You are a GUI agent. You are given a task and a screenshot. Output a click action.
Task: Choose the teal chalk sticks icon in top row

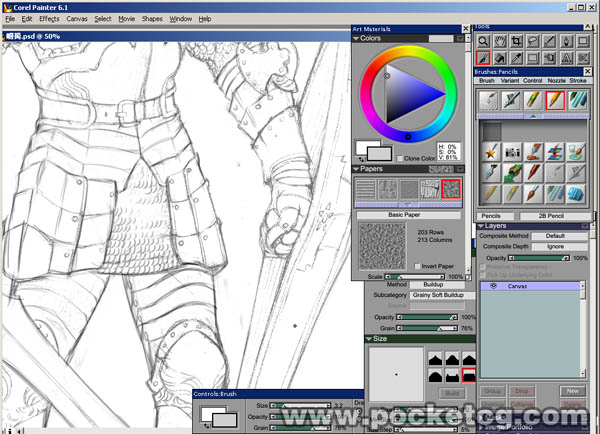577,100
